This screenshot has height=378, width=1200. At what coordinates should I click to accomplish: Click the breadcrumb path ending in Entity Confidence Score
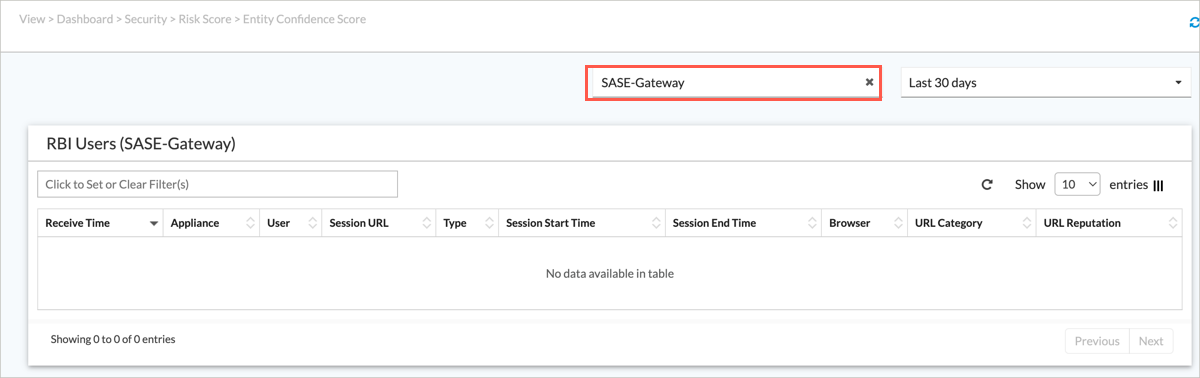point(192,19)
